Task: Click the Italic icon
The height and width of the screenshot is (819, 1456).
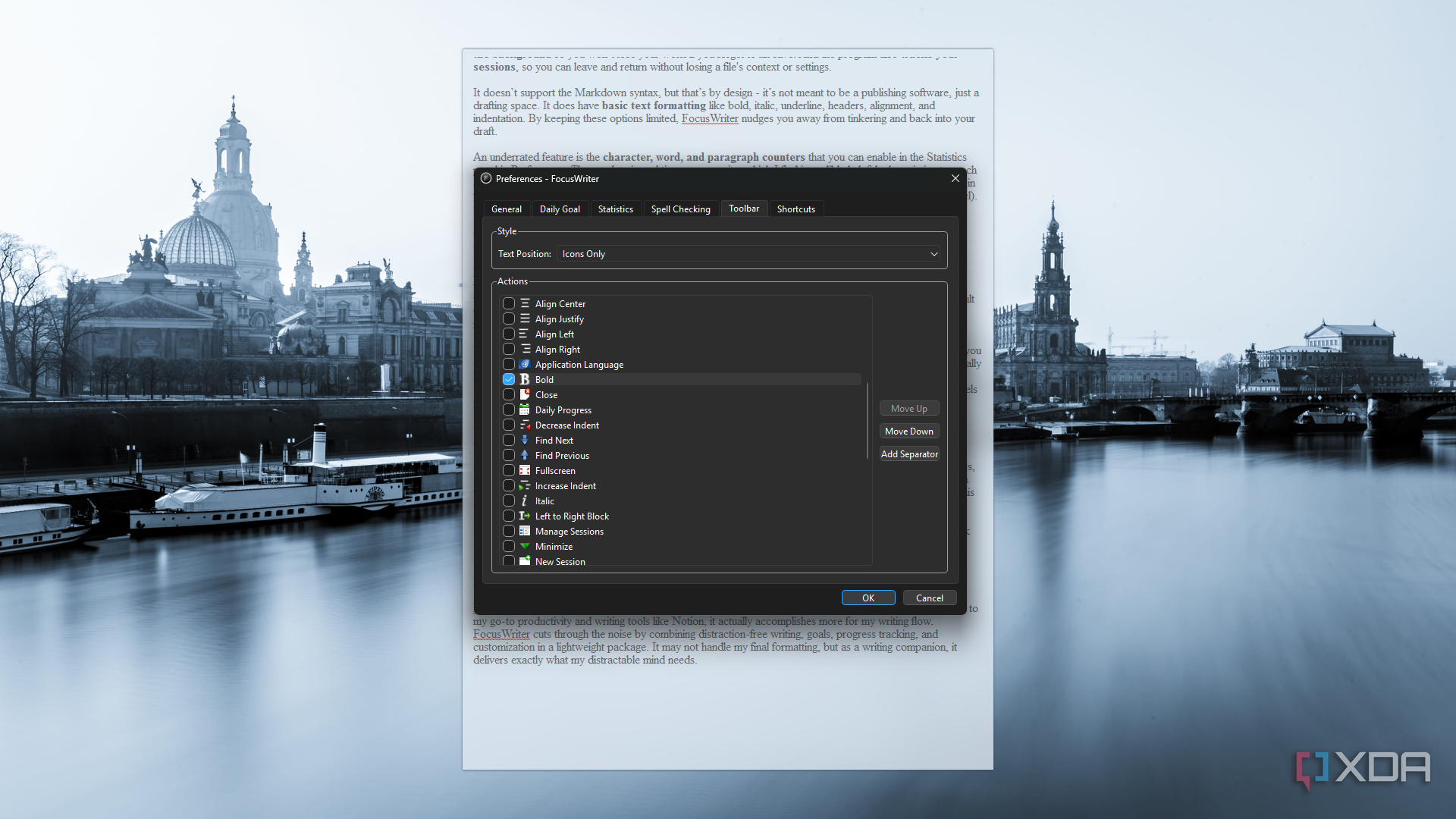Action: coord(525,500)
